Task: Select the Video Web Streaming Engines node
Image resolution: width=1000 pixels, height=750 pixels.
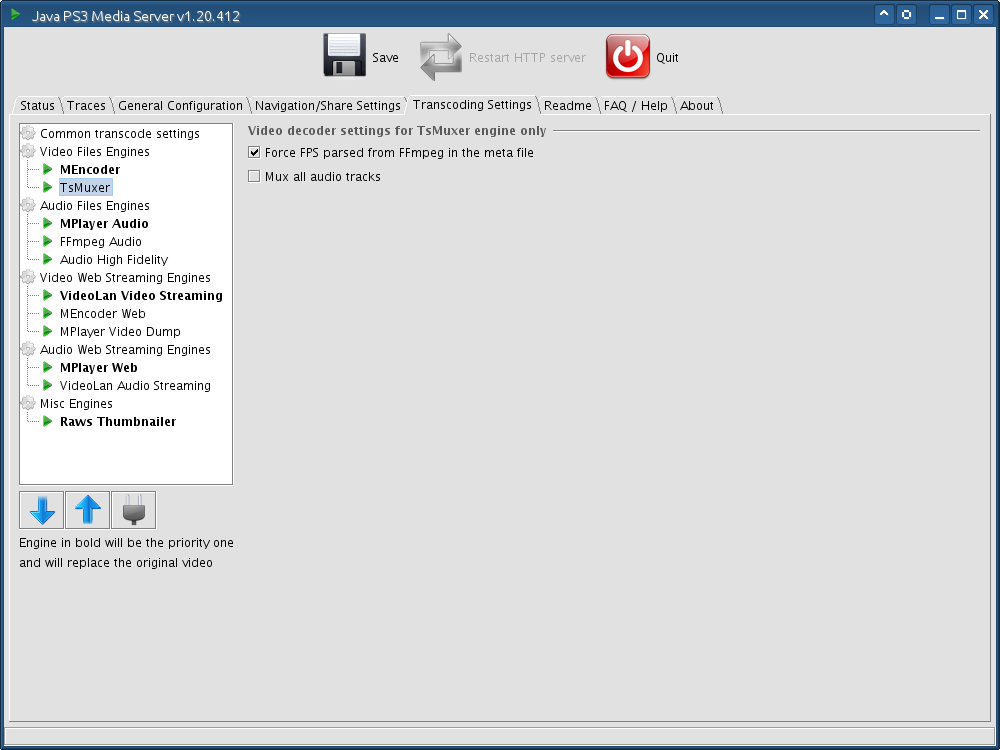Action: (x=125, y=277)
